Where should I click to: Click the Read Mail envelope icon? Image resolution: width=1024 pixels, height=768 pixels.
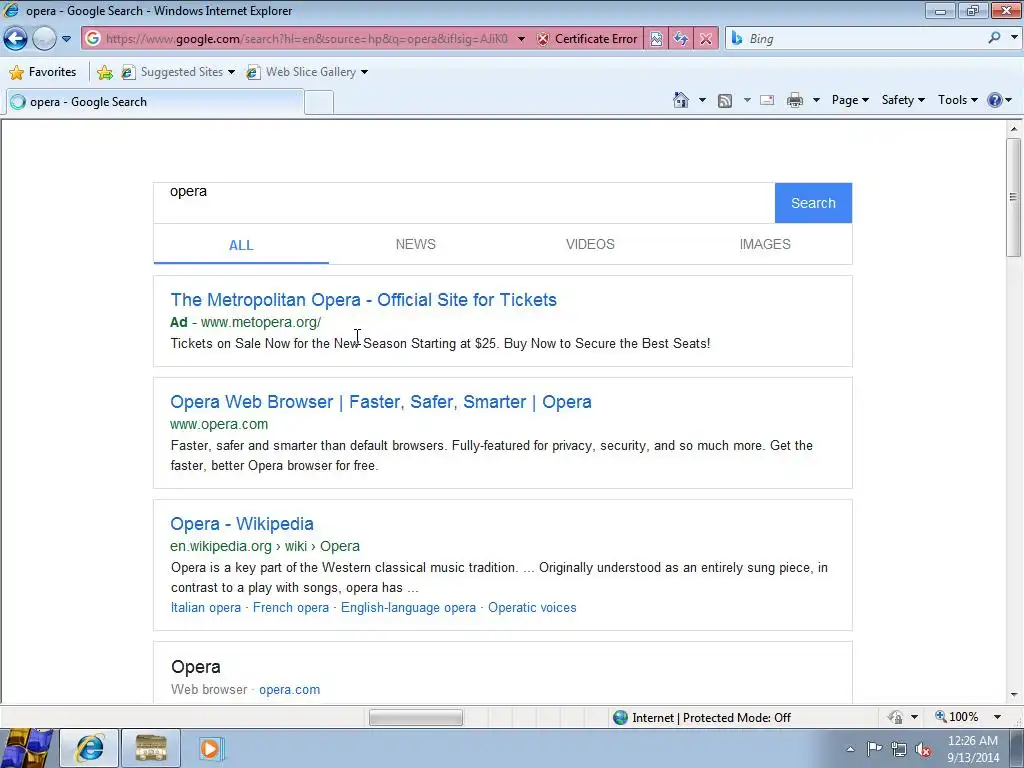[767, 100]
